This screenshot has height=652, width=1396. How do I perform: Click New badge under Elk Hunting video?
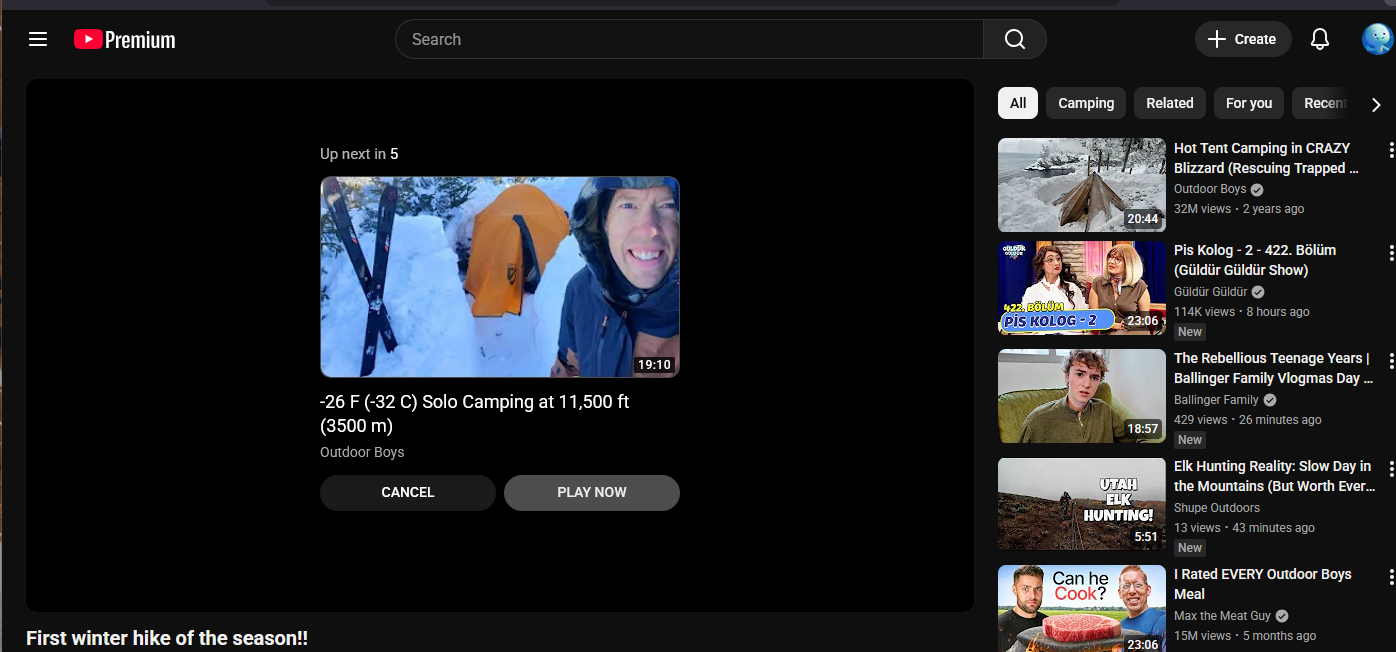[1190, 548]
